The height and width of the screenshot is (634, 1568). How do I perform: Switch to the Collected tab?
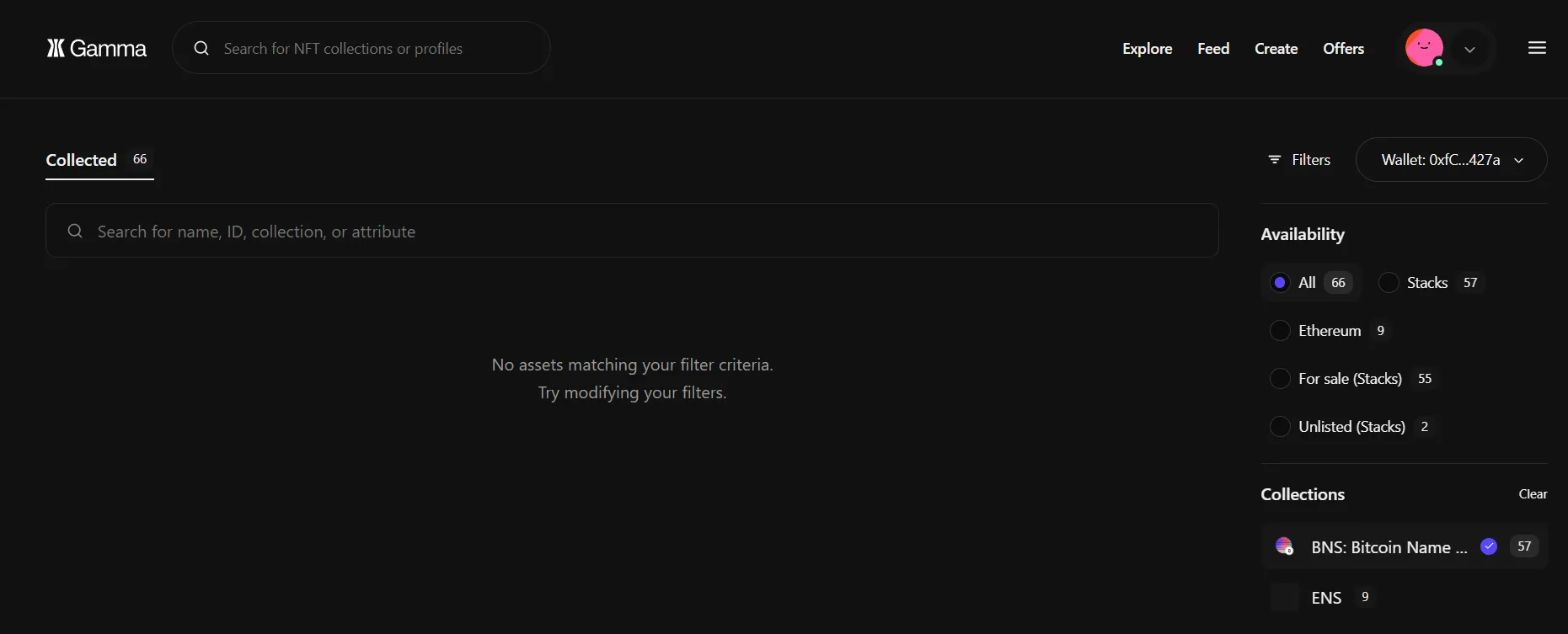(82, 160)
